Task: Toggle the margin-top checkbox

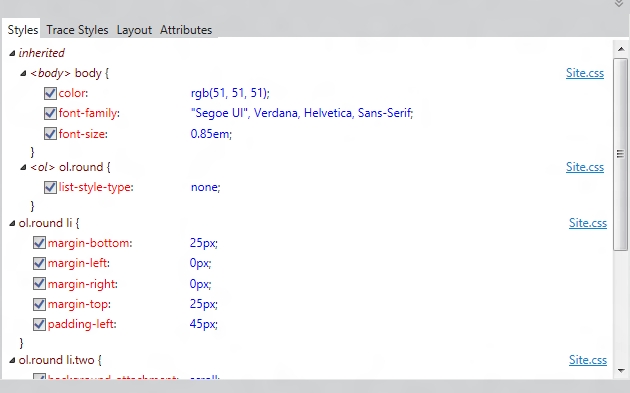Action: [39, 304]
